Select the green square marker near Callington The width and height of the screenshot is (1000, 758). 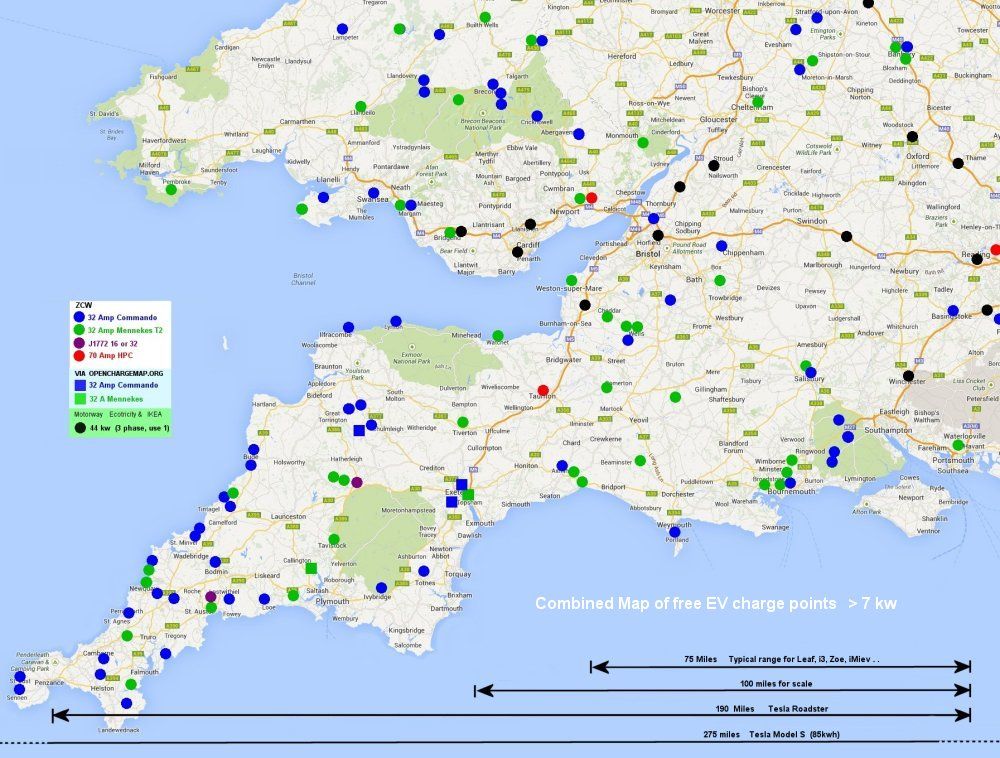pyautogui.click(x=311, y=568)
